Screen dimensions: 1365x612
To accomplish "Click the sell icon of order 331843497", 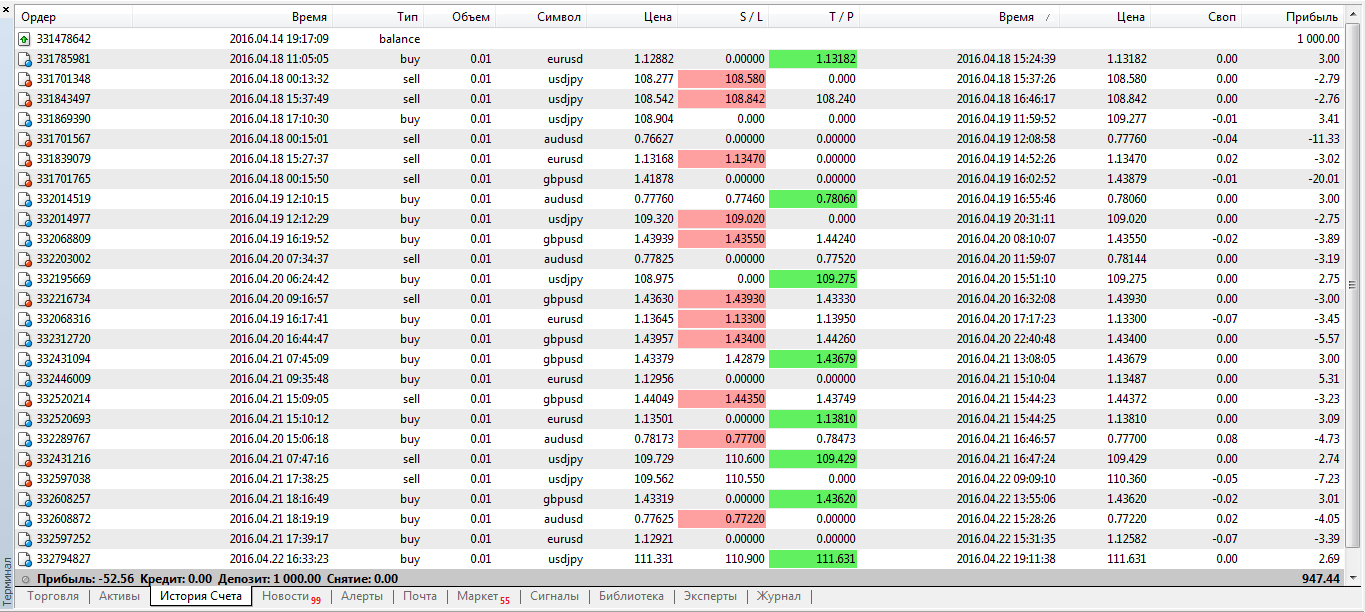I will [25, 99].
